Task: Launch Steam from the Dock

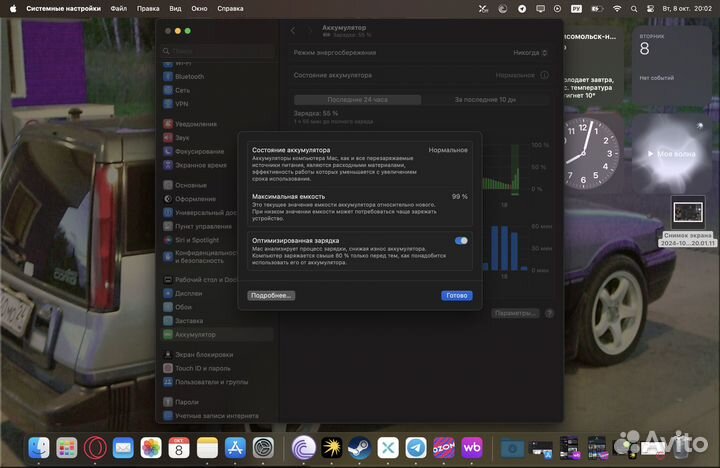Action: pyautogui.click(x=360, y=448)
